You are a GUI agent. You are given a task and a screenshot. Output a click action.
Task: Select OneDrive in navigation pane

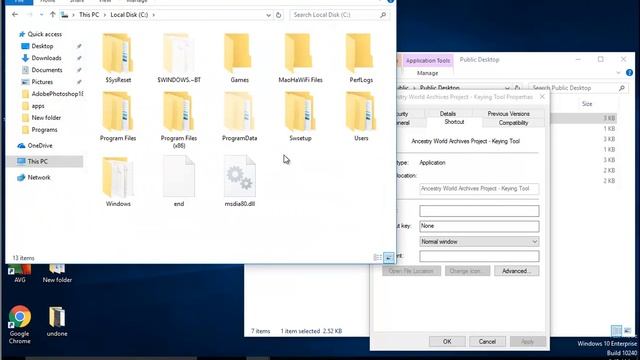pyautogui.click(x=40, y=145)
